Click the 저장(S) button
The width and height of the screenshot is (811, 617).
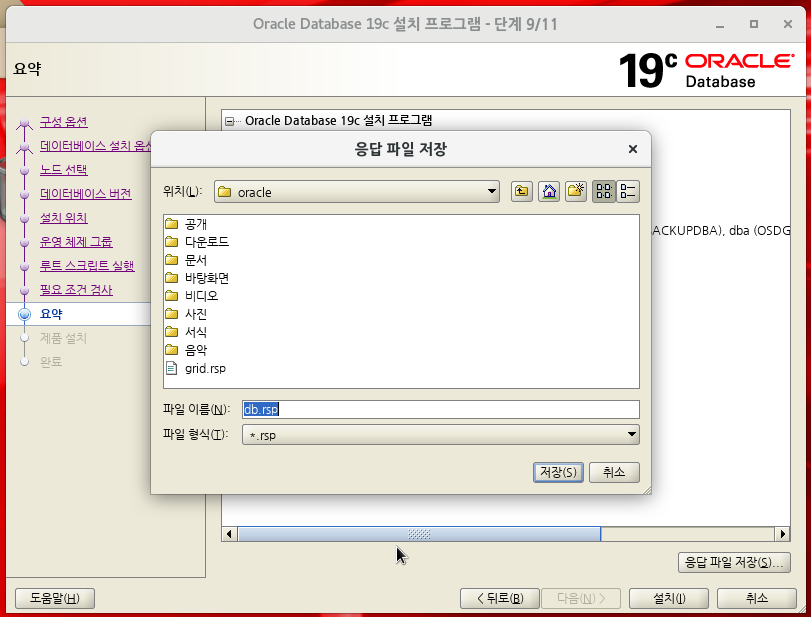558,472
